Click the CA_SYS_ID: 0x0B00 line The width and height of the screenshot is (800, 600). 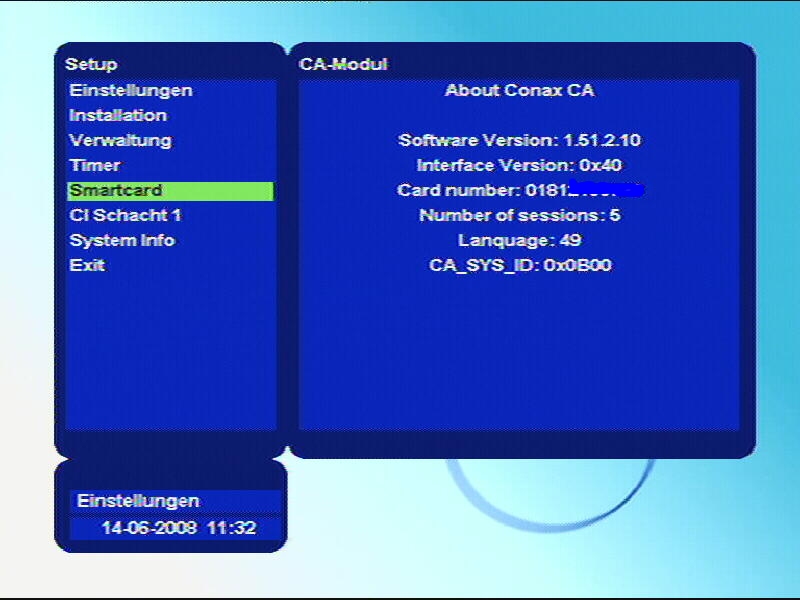[x=519, y=265]
